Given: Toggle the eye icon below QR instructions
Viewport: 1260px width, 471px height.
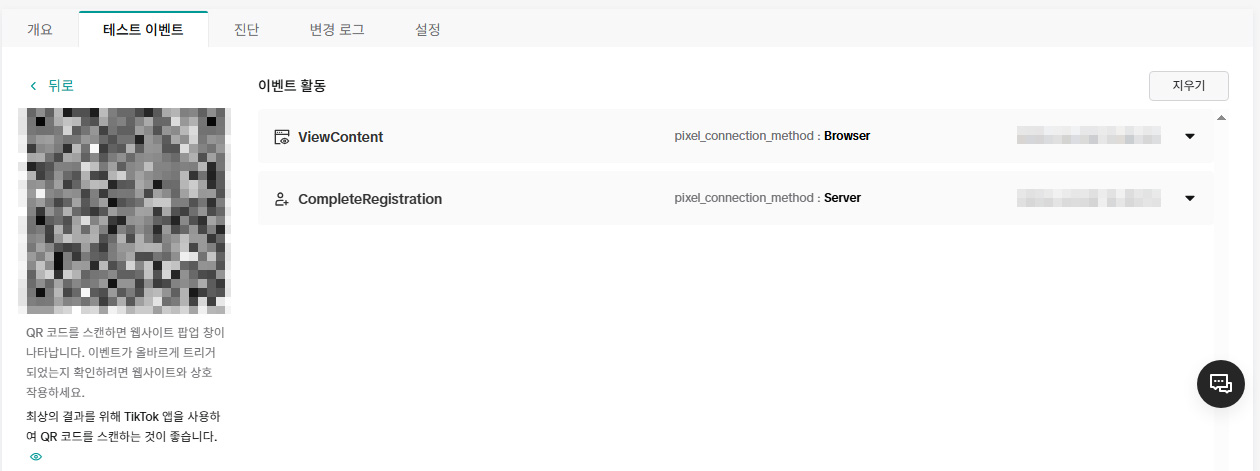Looking at the screenshot, I should click(36, 457).
